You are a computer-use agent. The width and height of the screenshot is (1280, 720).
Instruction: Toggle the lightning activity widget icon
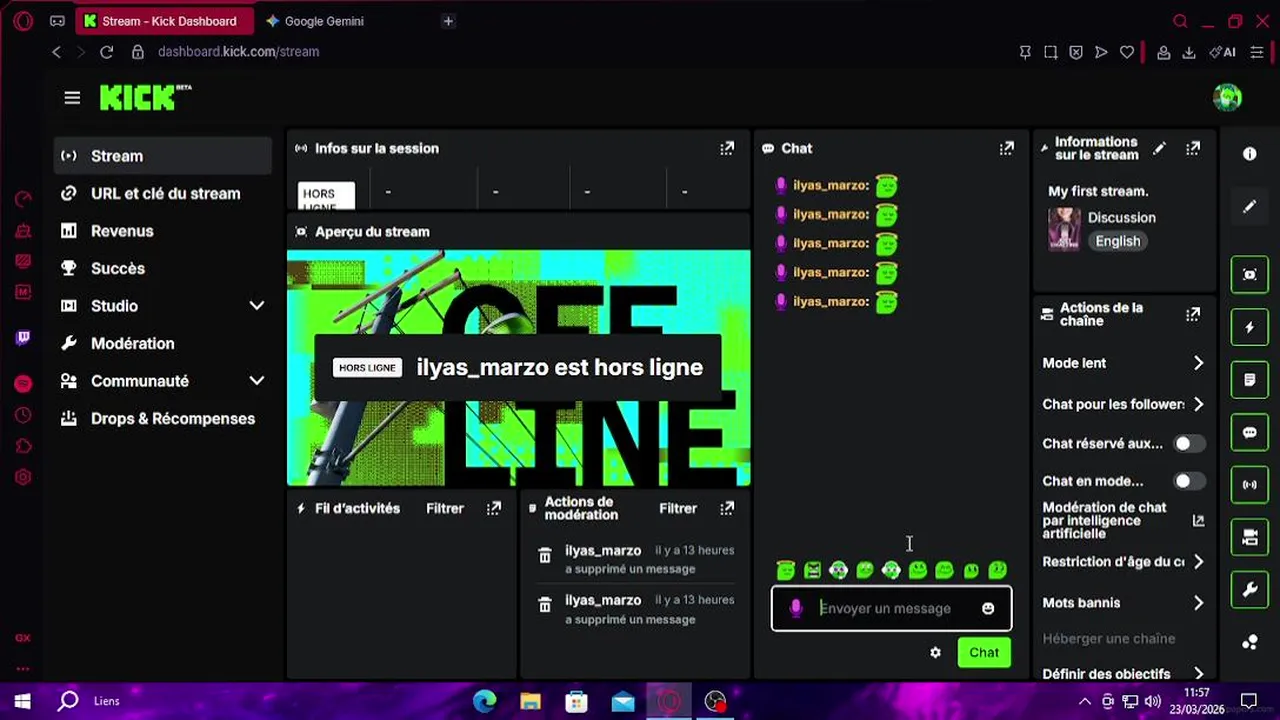coord(1250,327)
